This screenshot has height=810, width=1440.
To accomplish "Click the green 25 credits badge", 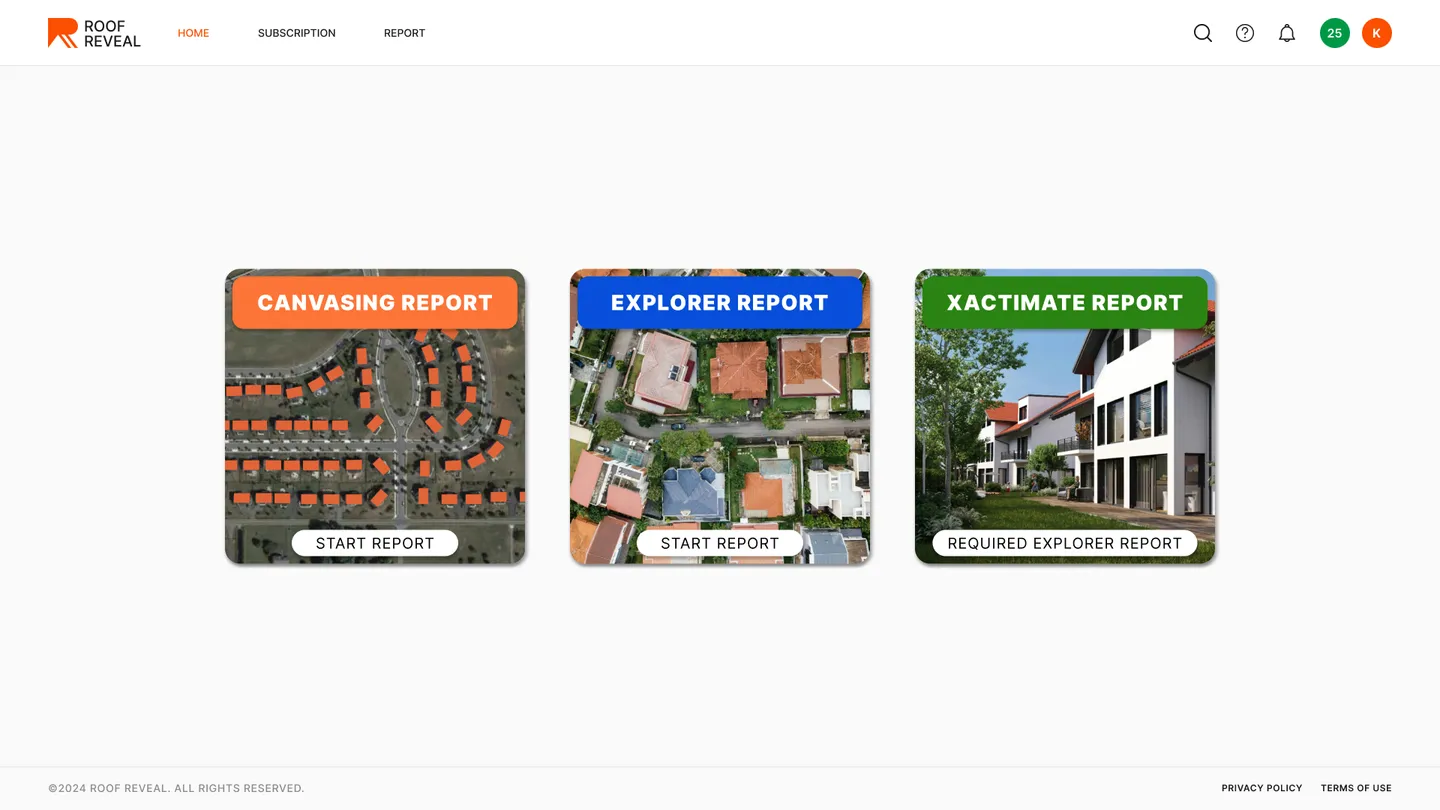I will 1335,33.
